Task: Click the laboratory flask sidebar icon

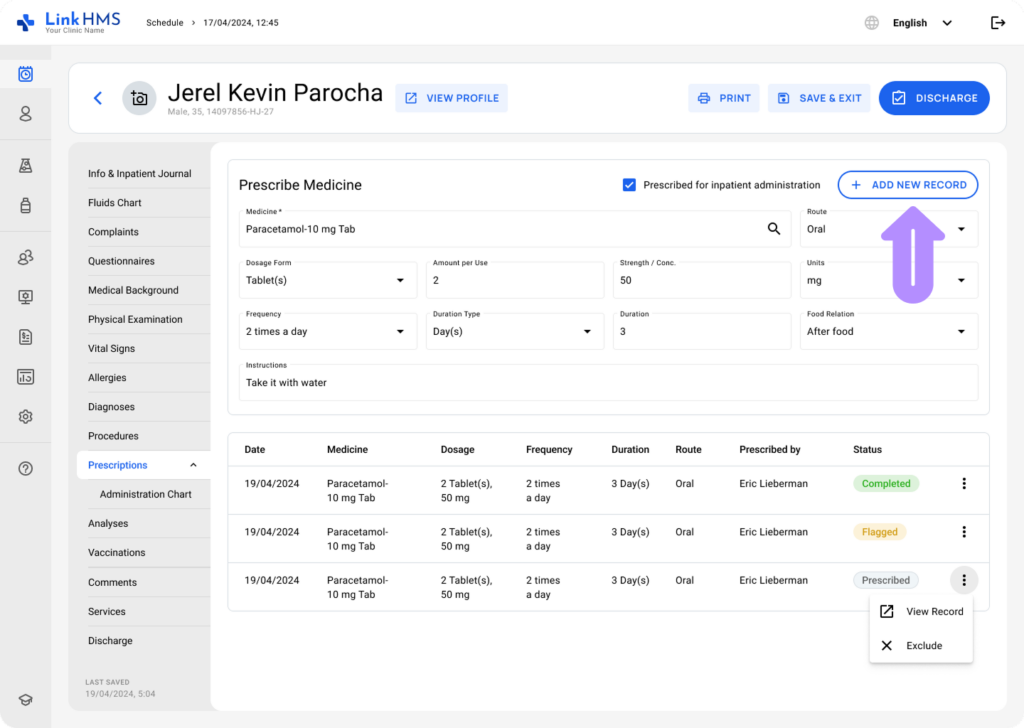Action: point(26,166)
